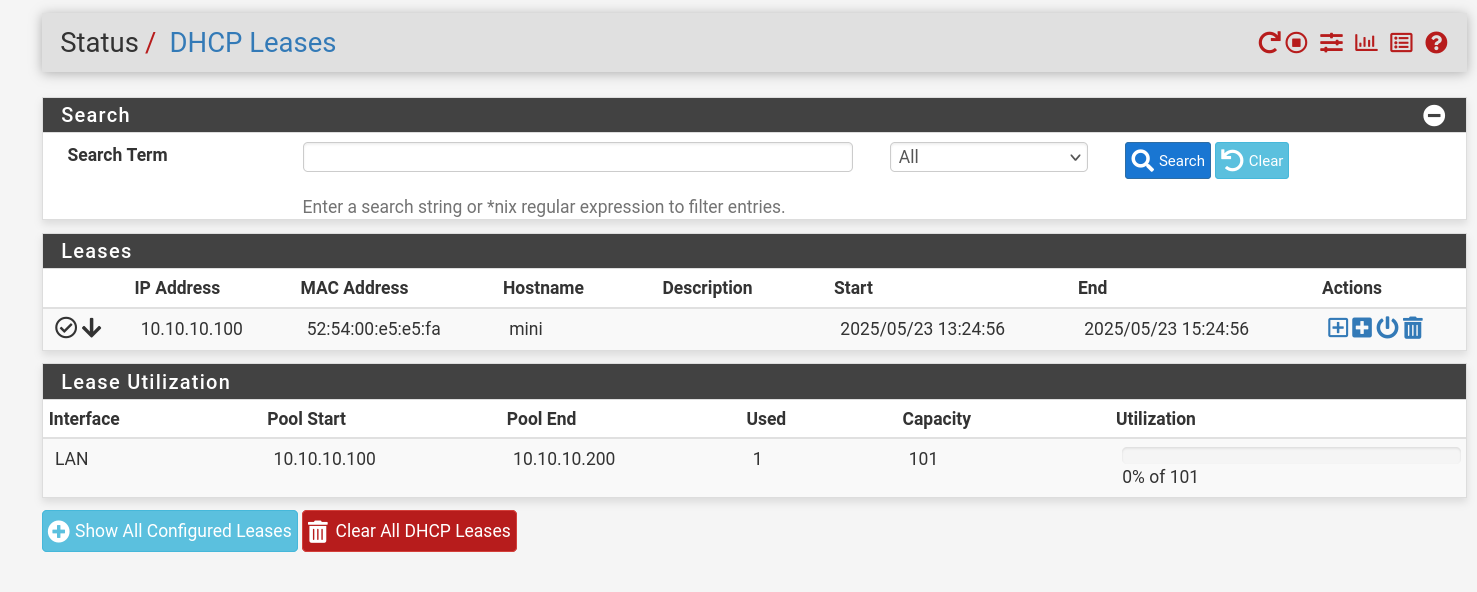The height and width of the screenshot is (592, 1477).
Task: Open related status bar-chart icon
Action: [1366, 43]
